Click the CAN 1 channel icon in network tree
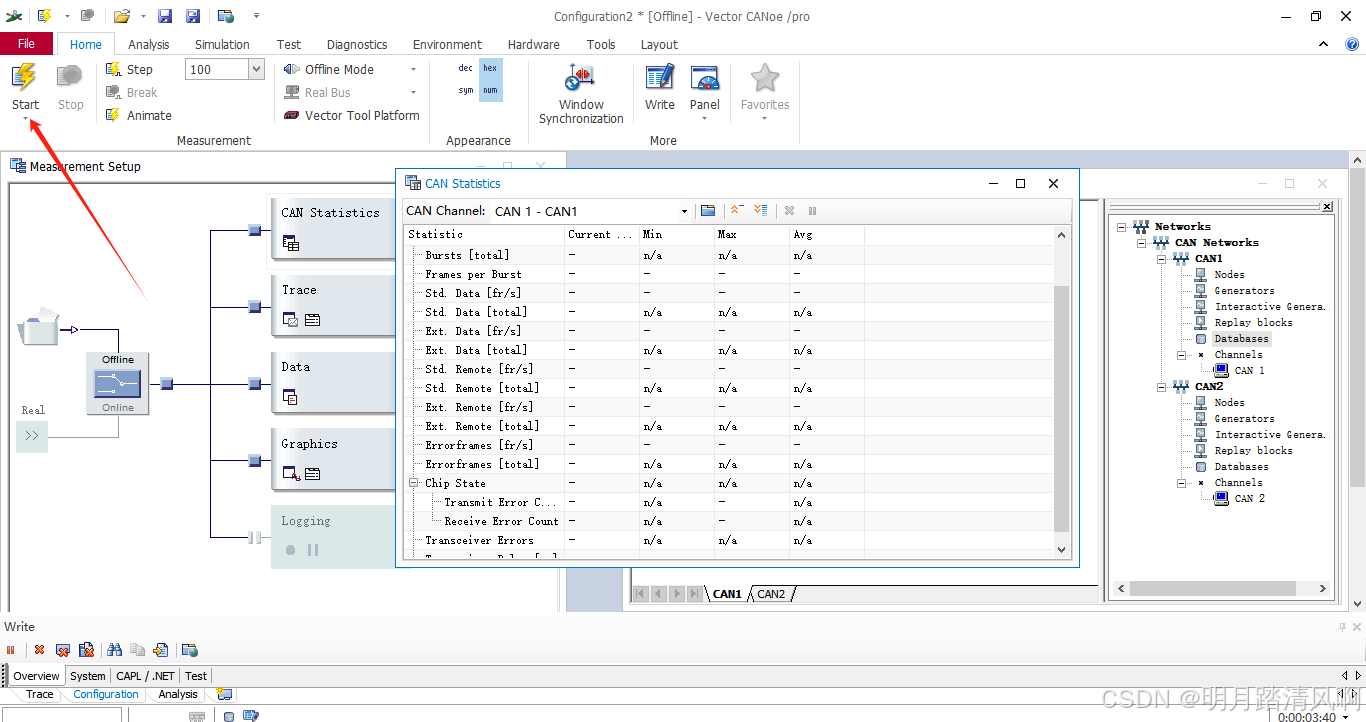This screenshot has height=722, width=1366. click(1221, 370)
